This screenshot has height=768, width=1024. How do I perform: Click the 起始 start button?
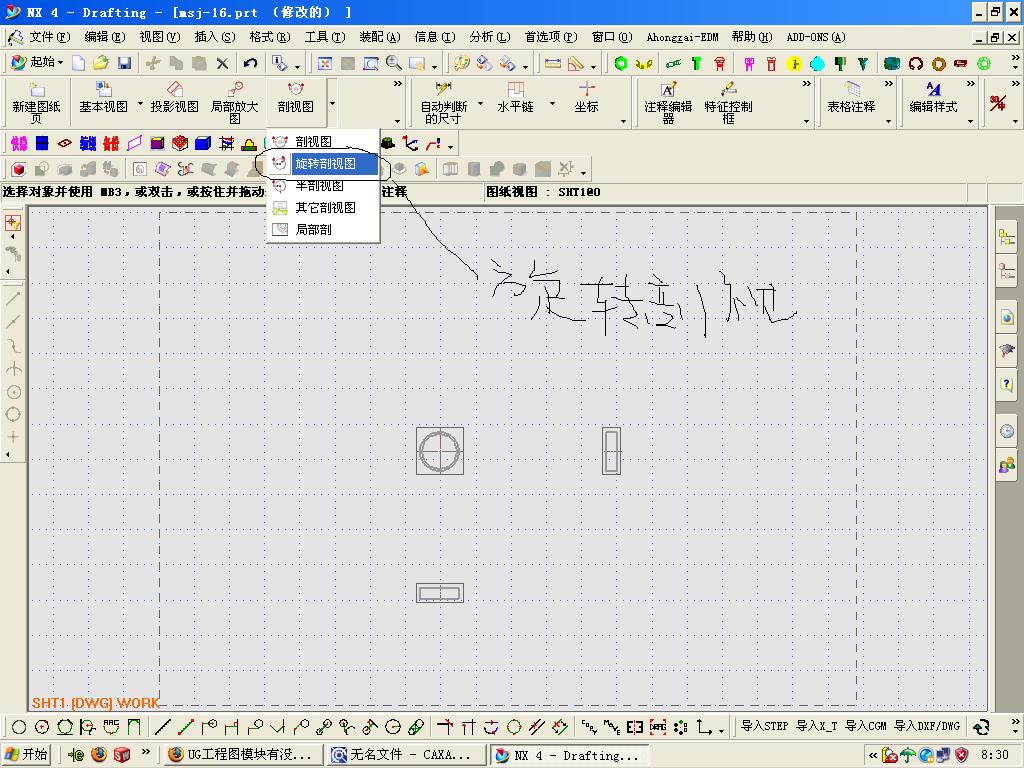[37, 63]
